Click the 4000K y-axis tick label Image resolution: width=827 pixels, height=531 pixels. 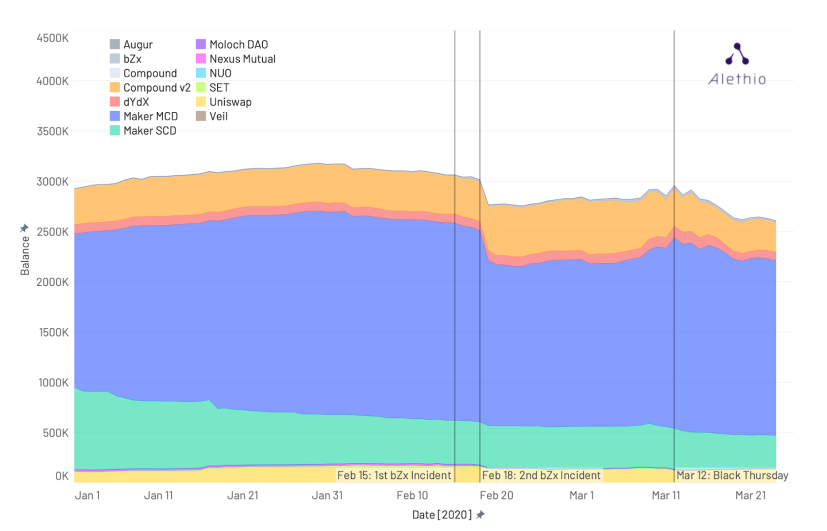[x=53, y=81]
